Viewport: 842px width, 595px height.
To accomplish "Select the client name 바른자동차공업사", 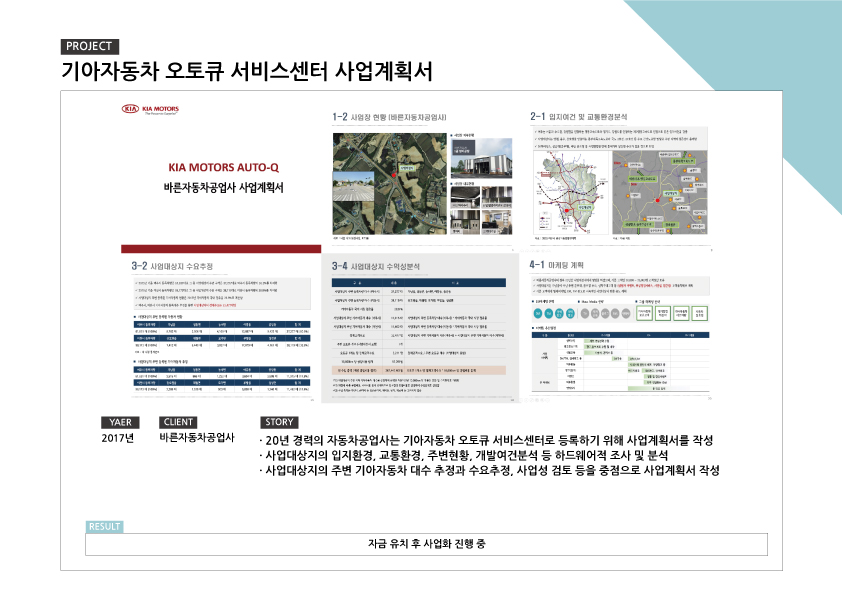I will (197, 437).
